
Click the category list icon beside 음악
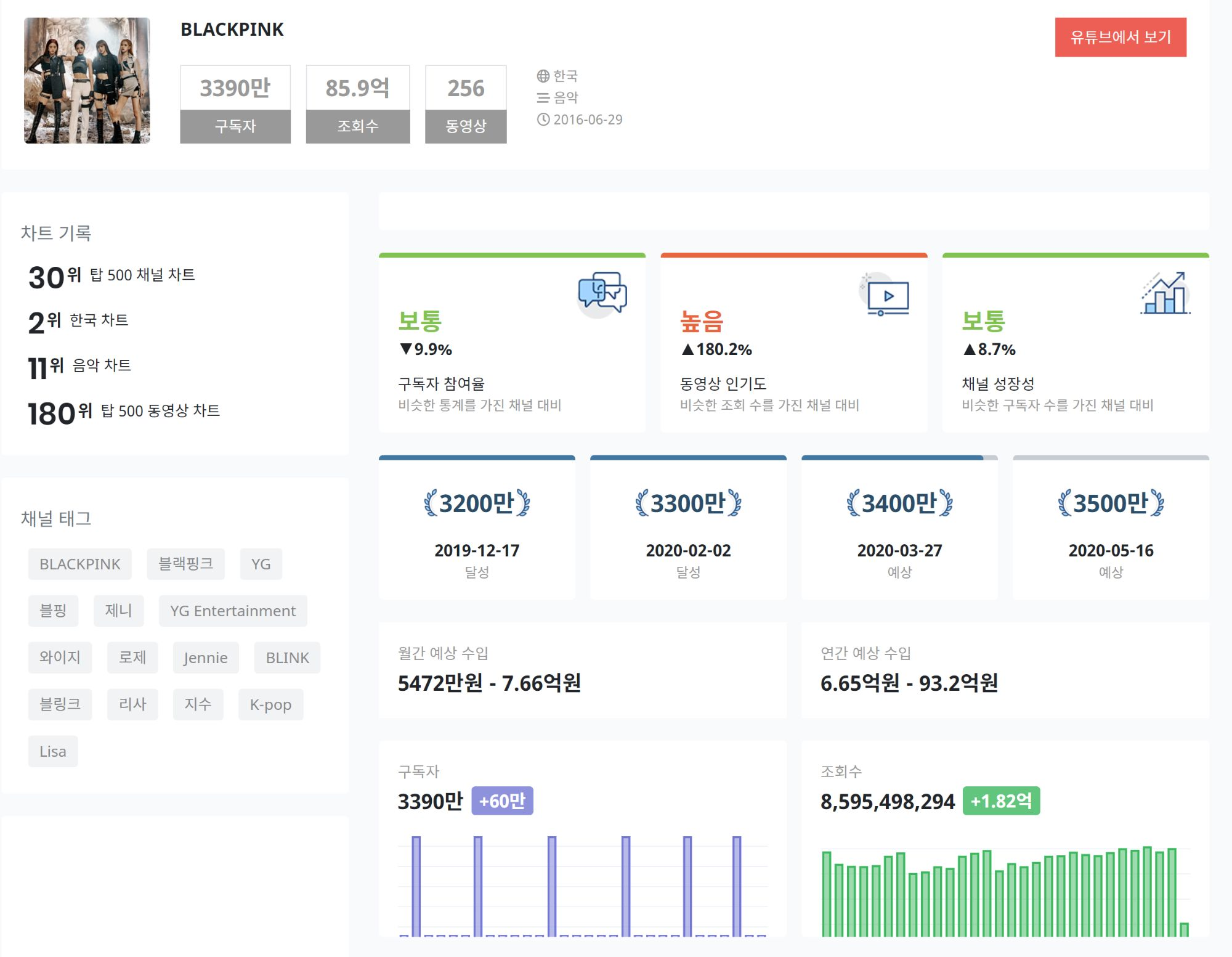pos(543,97)
